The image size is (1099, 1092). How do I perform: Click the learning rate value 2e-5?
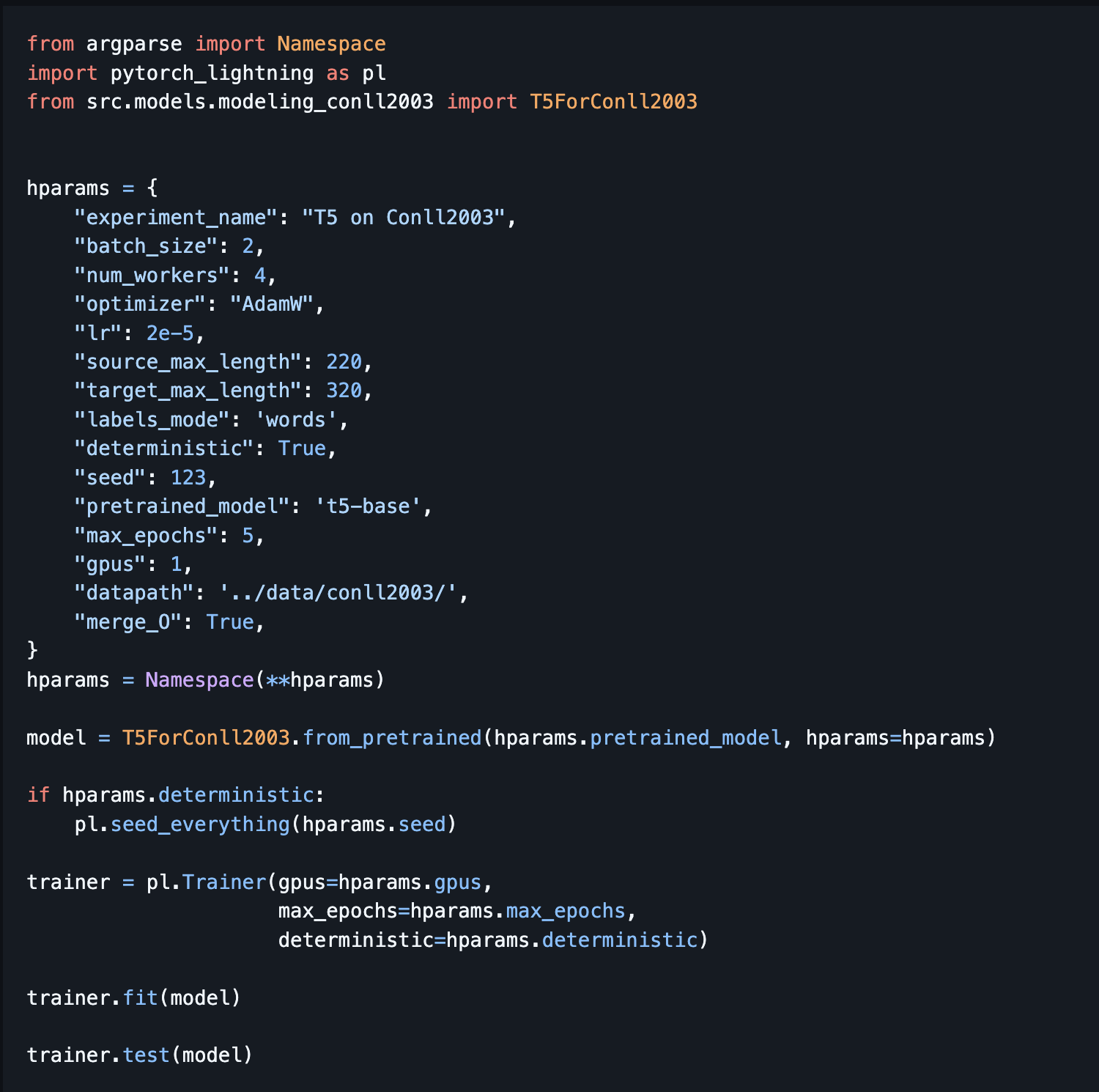[x=170, y=333]
